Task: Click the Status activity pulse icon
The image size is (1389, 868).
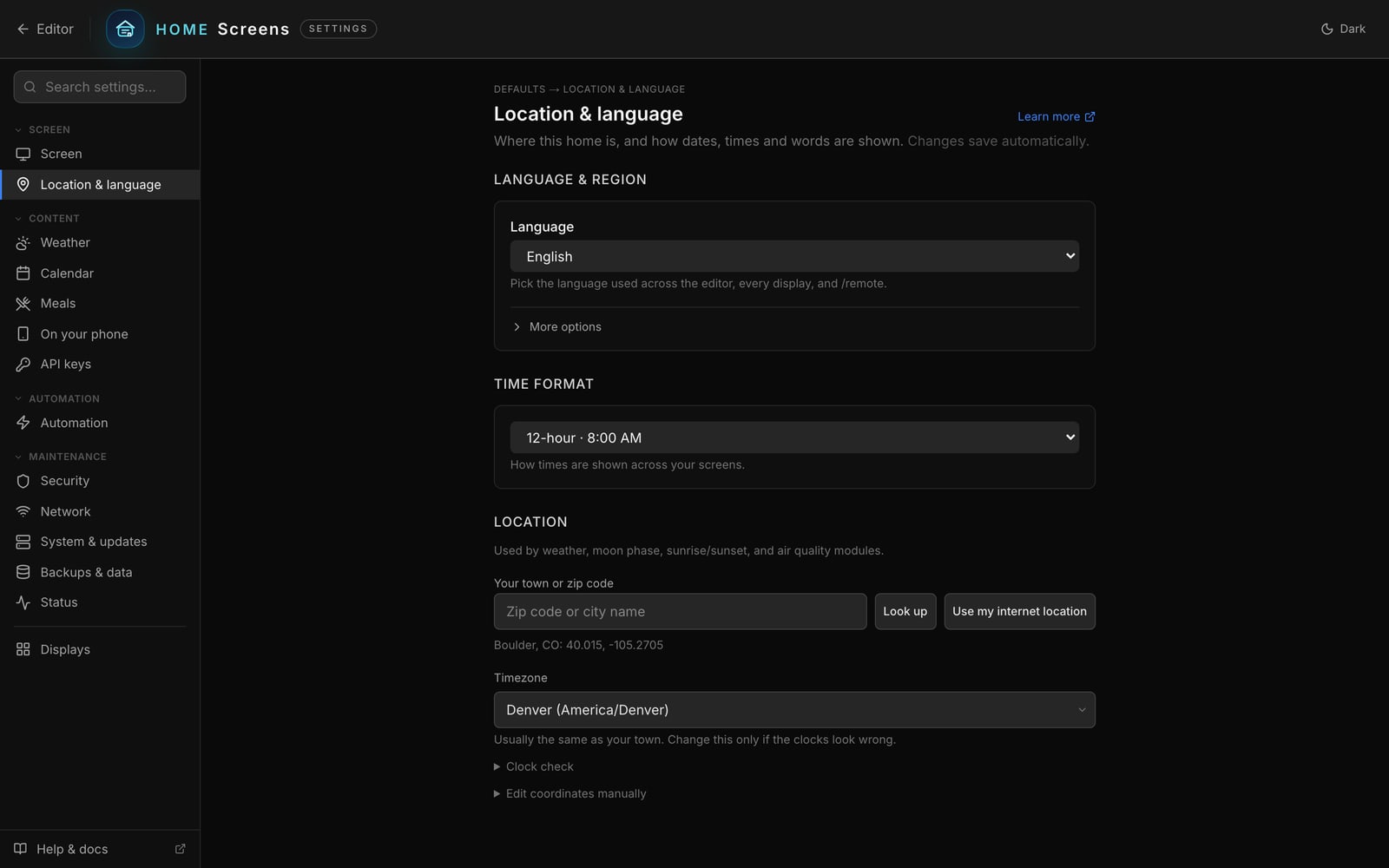Action: point(23,602)
